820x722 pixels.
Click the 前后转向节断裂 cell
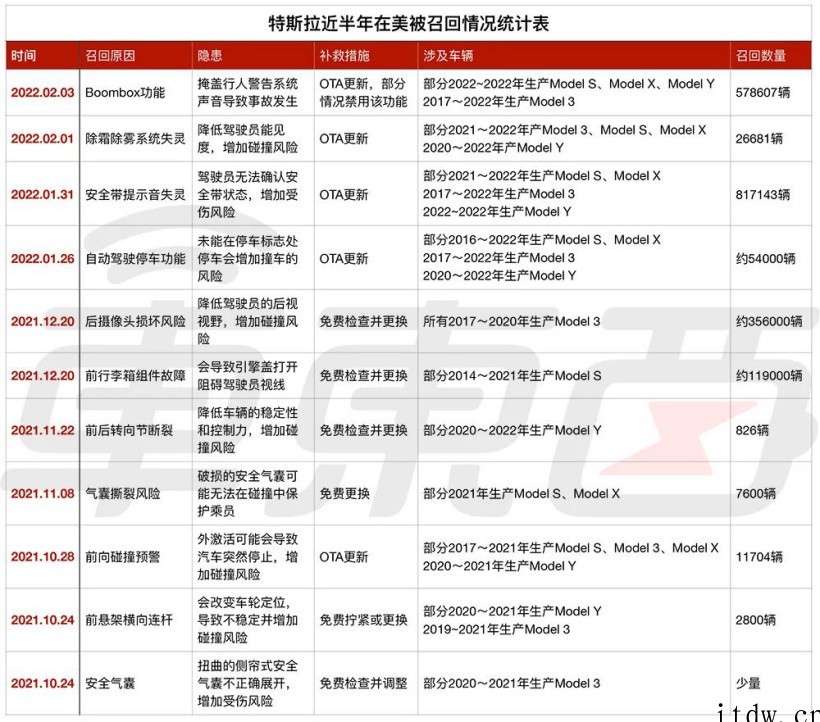[x=129, y=430]
